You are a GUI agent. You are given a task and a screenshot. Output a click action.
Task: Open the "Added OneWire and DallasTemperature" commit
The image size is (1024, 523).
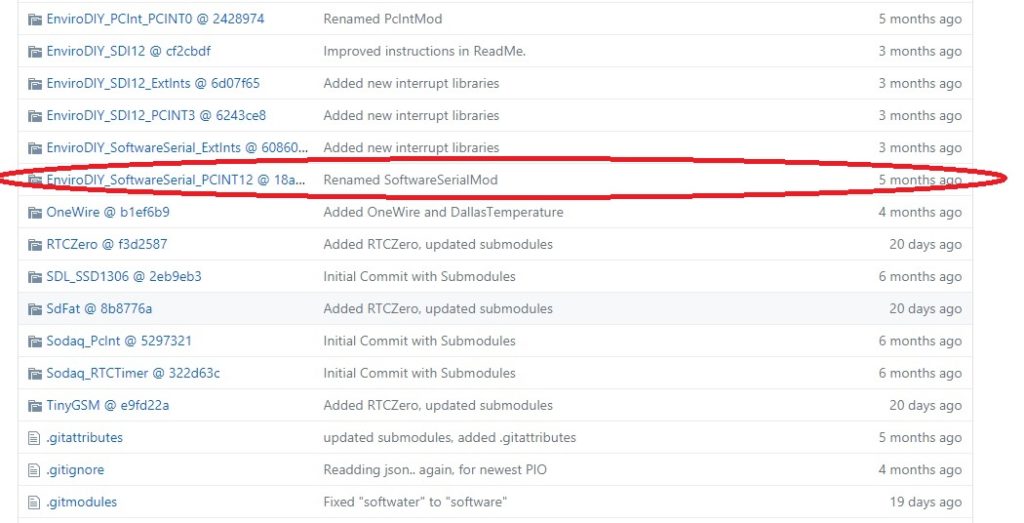tap(443, 212)
